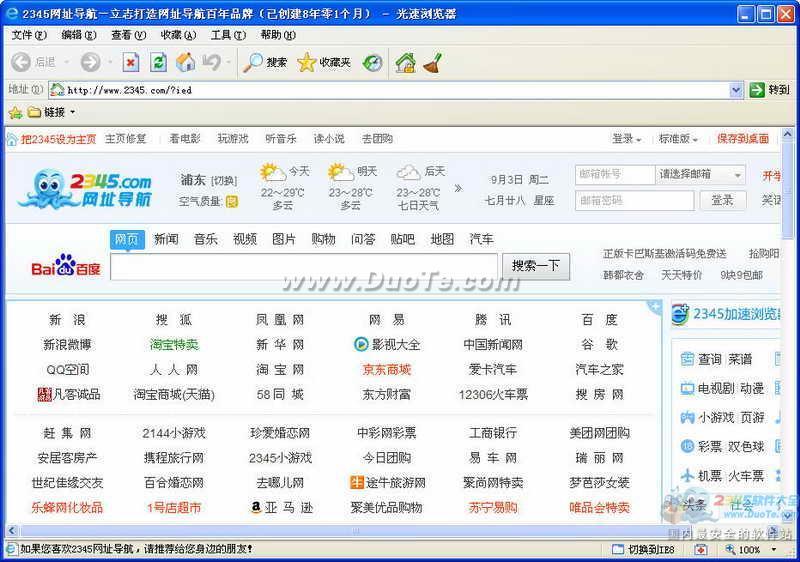The height and width of the screenshot is (562, 800).
Task: Click the 邮箱密码 input field
Action: 635,200
